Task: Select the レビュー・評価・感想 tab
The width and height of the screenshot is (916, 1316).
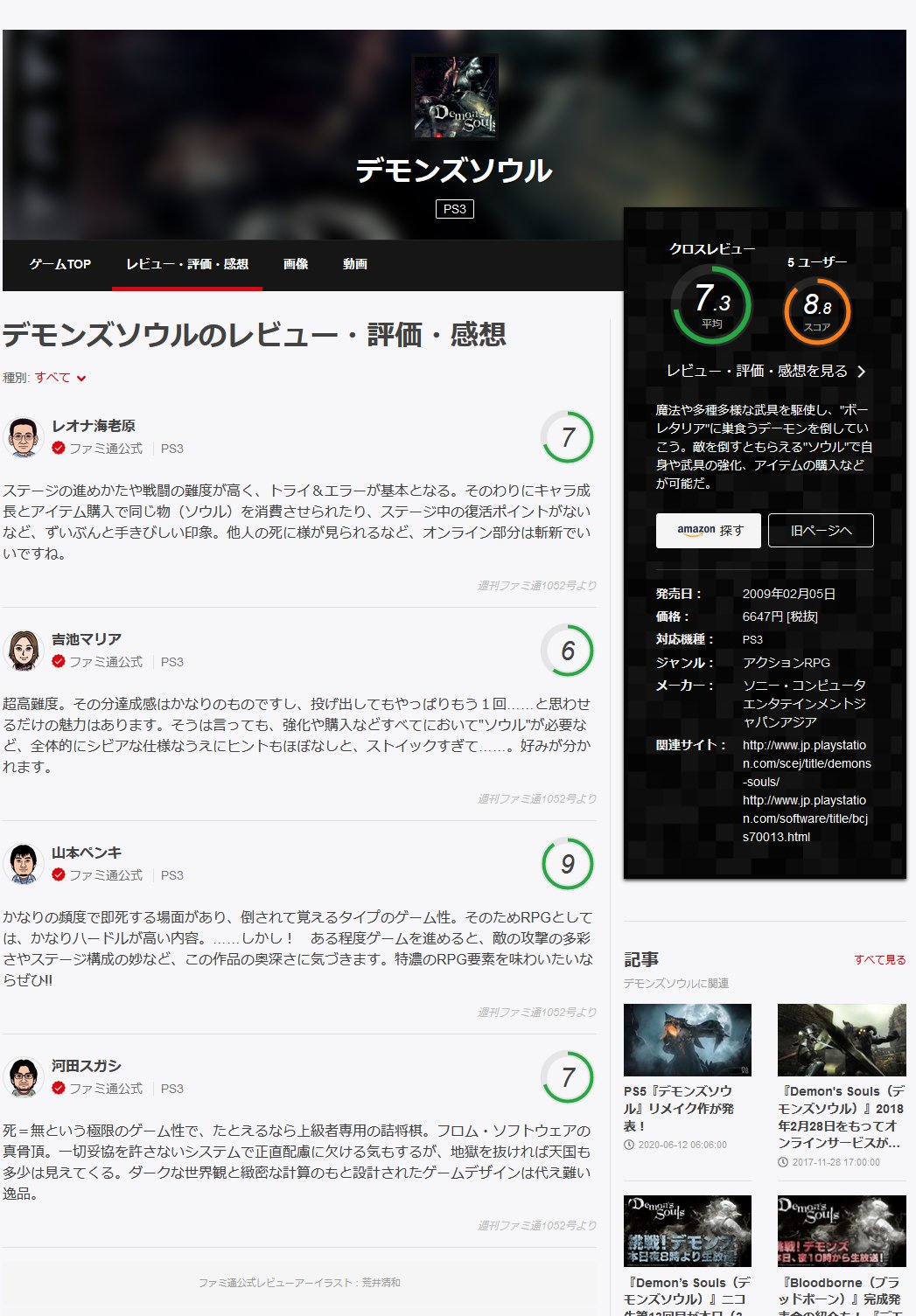Action: point(187,264)
